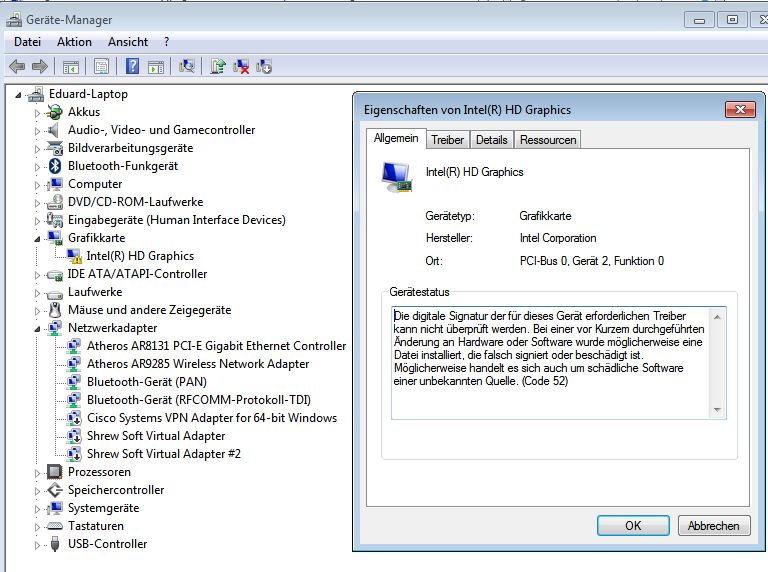Expand the Akkus node

(37, 113)
